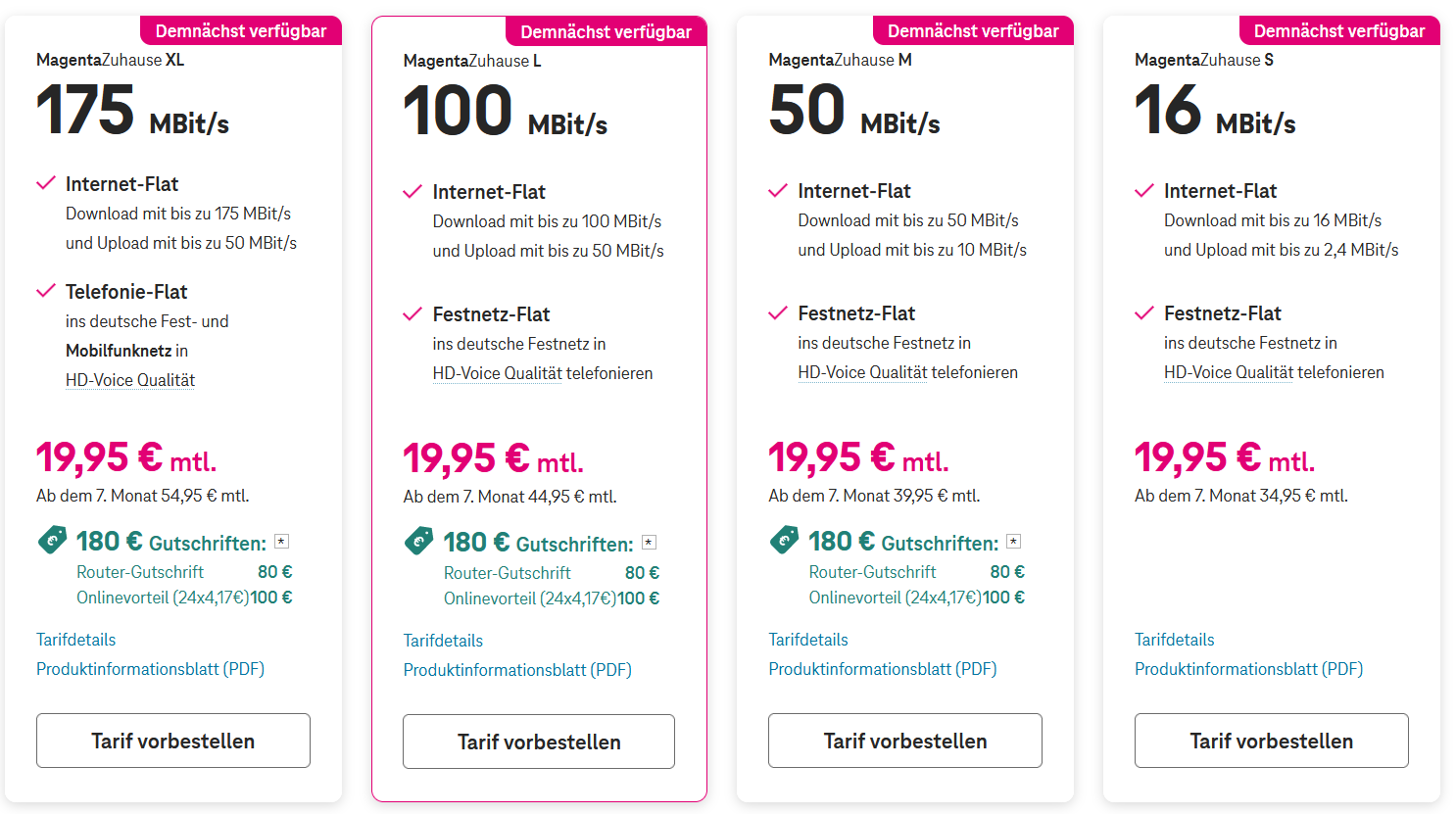1456x814 pixels.
Task: Preorder the MagentaZuhause XL tariff
Action: [173, 741]
